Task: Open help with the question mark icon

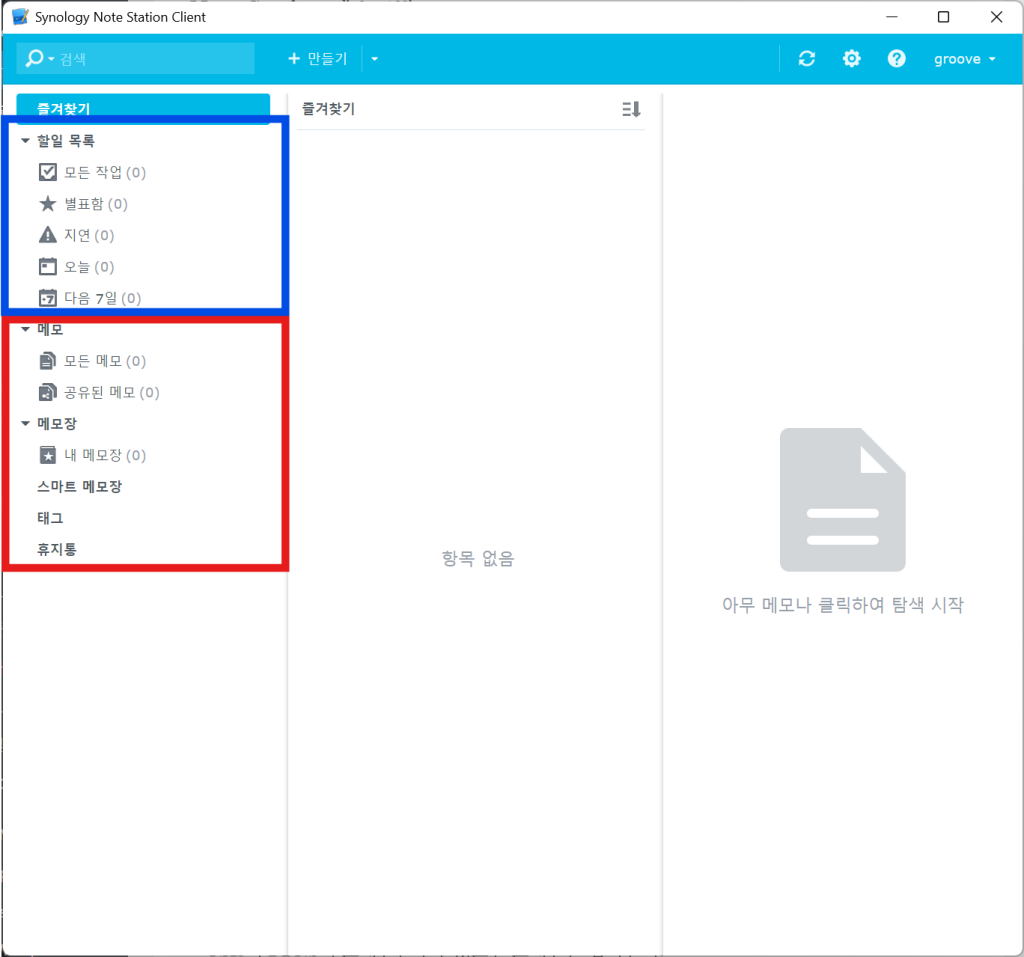Action: click(x=896, y=59)
